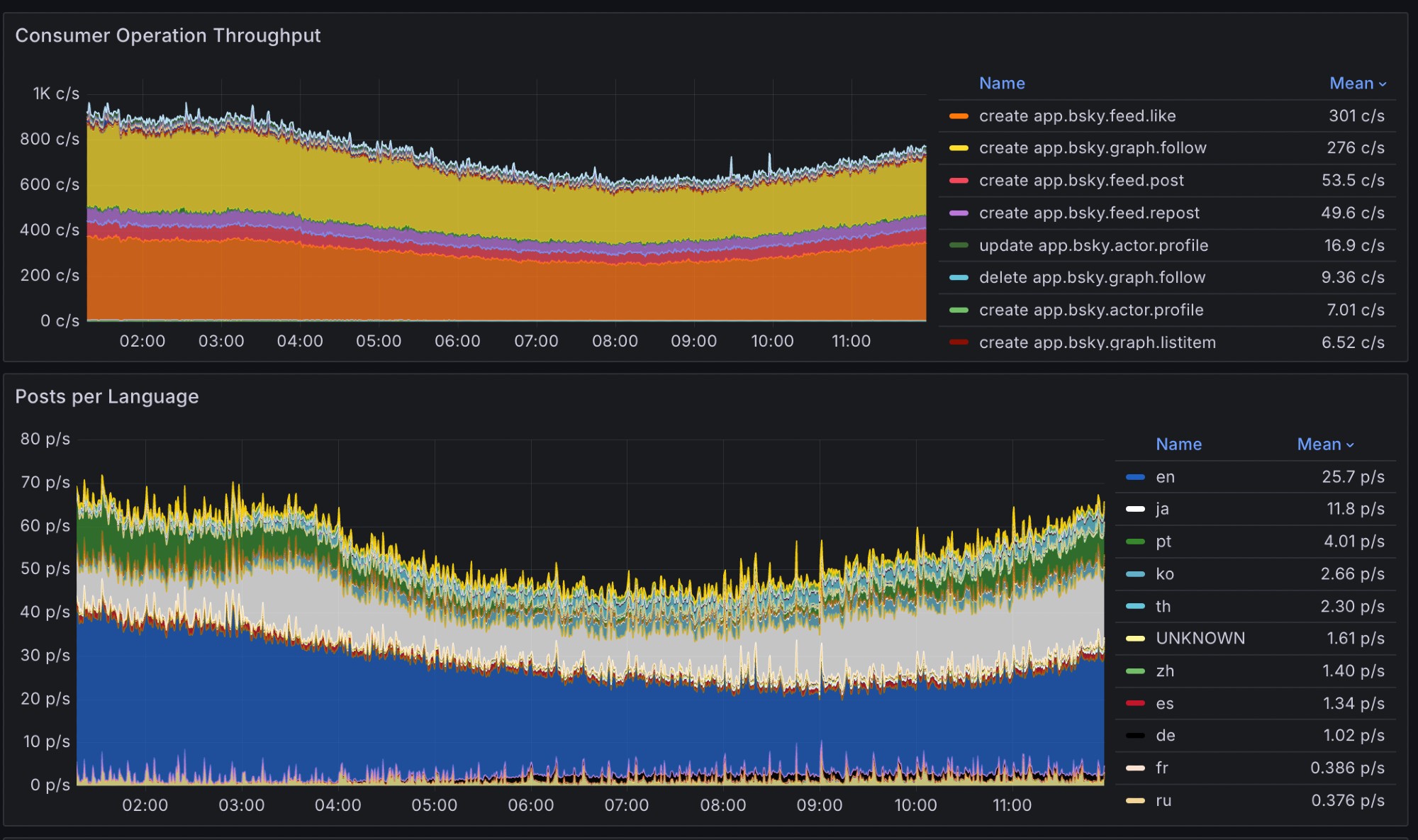Click purple swatch for feed.repost series
Screen dimensions: 1418x840
959,213
